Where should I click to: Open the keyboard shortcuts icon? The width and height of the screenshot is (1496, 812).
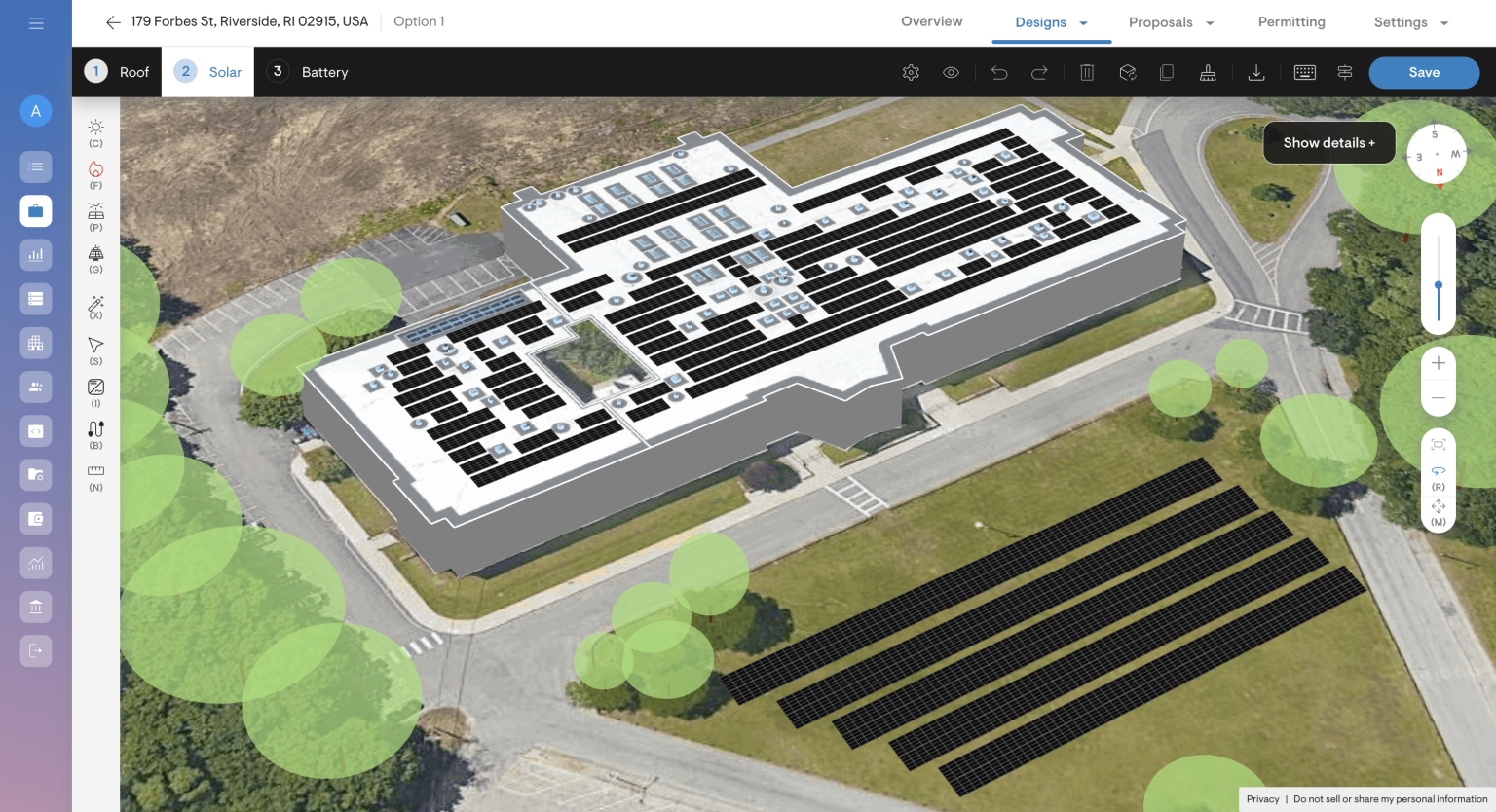click(1304, 72)
